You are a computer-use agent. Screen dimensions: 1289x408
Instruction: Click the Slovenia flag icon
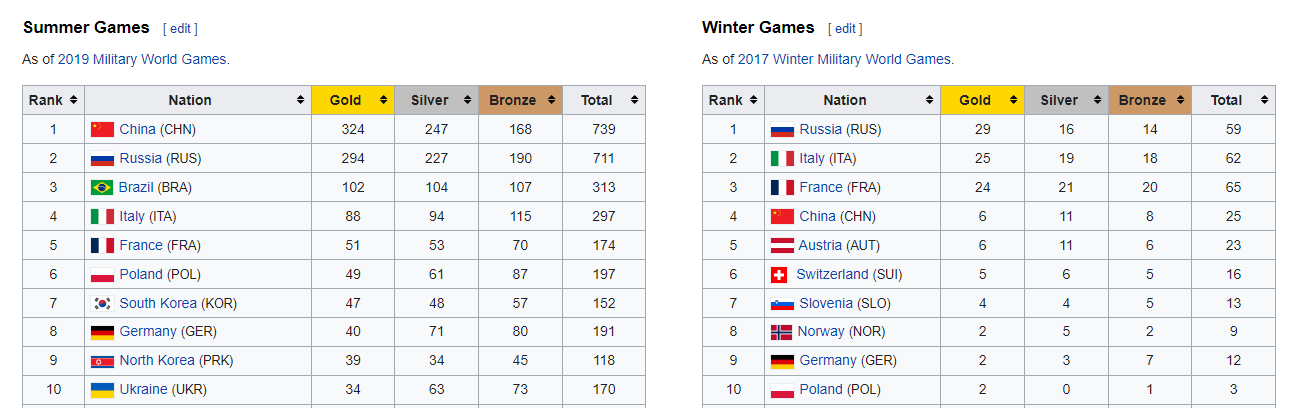781,303
